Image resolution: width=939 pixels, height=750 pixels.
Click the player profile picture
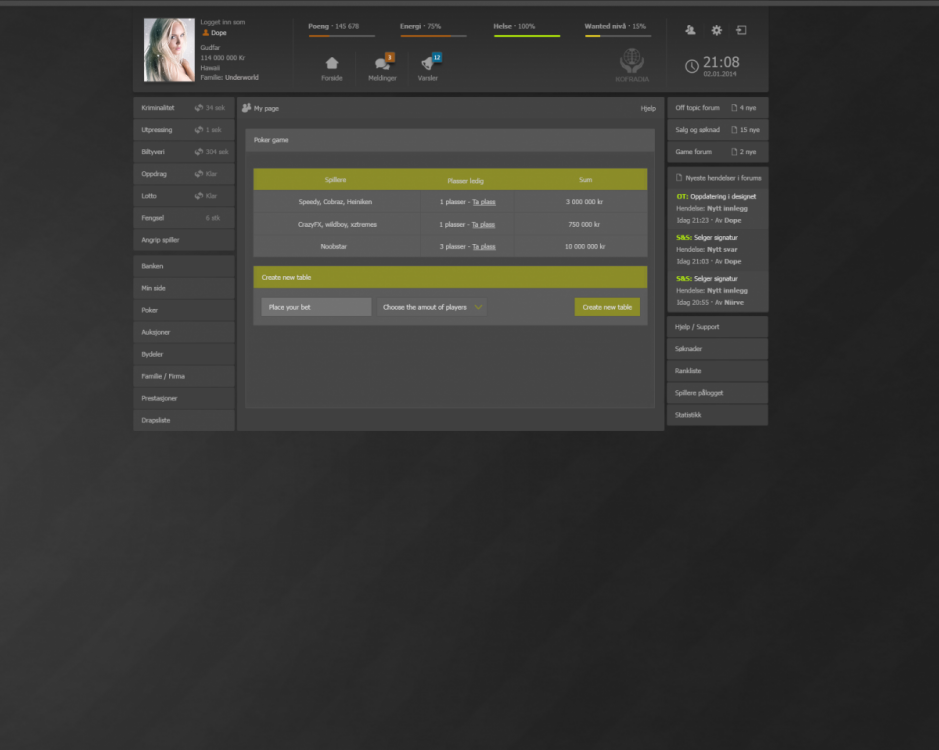(x=169, y=50)
